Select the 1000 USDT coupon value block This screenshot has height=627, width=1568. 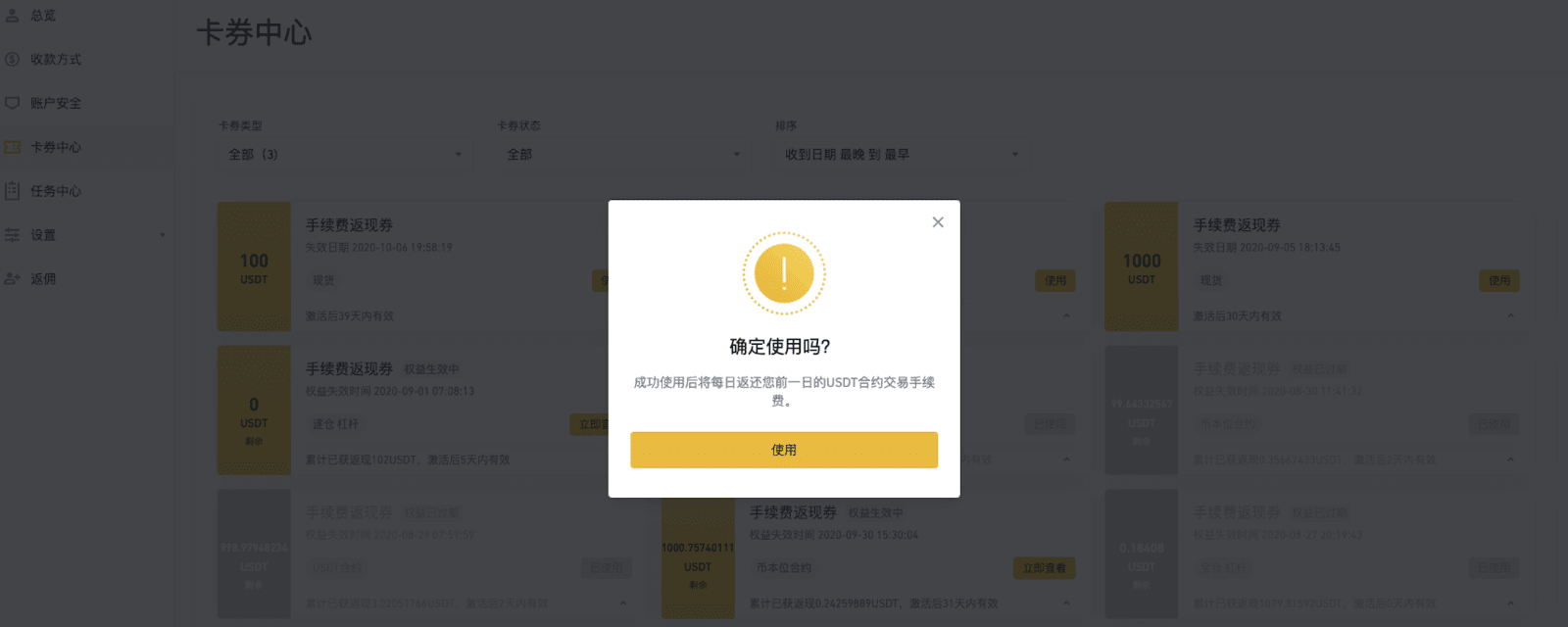click(1142, 266)
